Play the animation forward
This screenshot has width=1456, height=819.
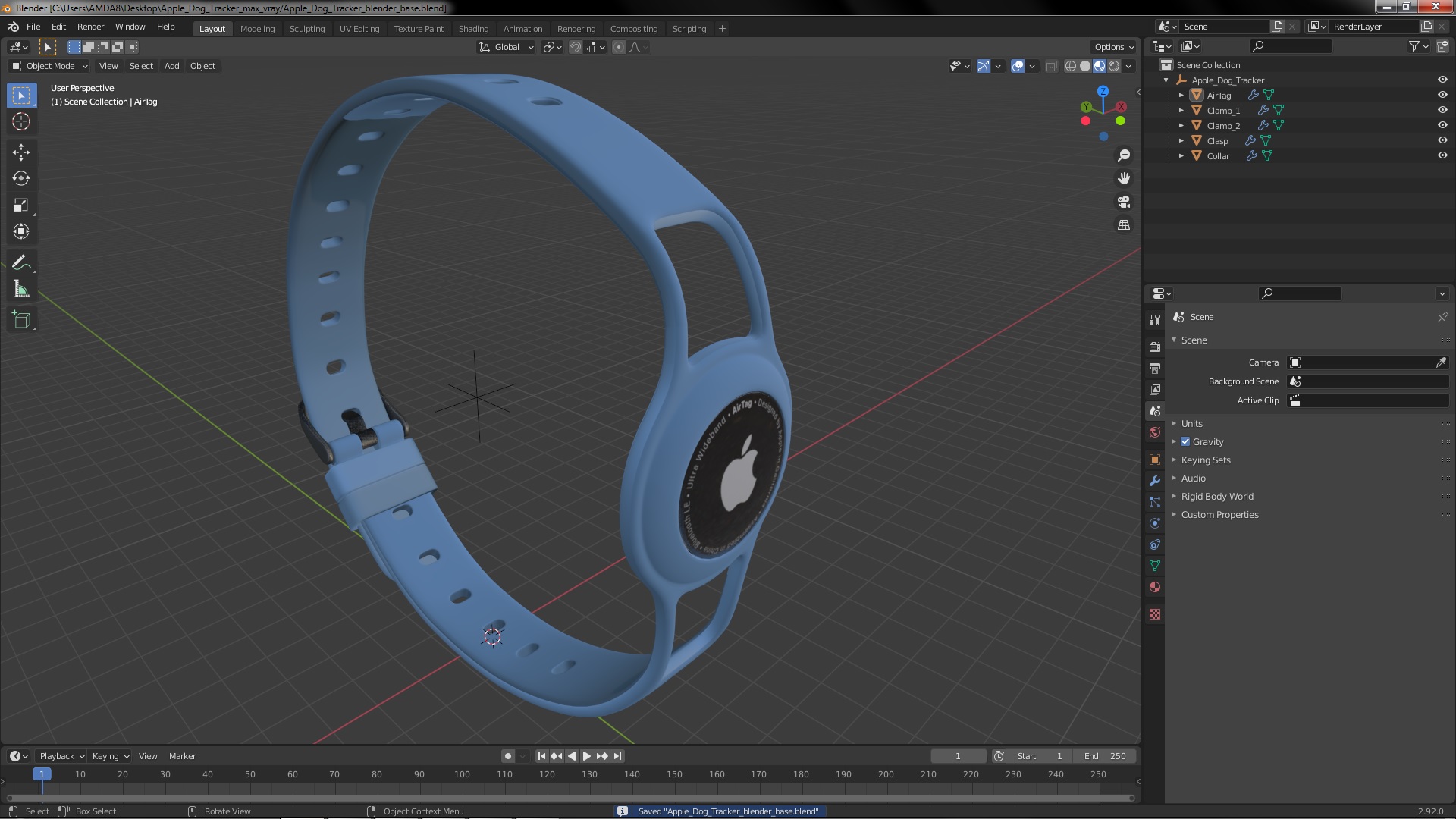click(587, 756)
